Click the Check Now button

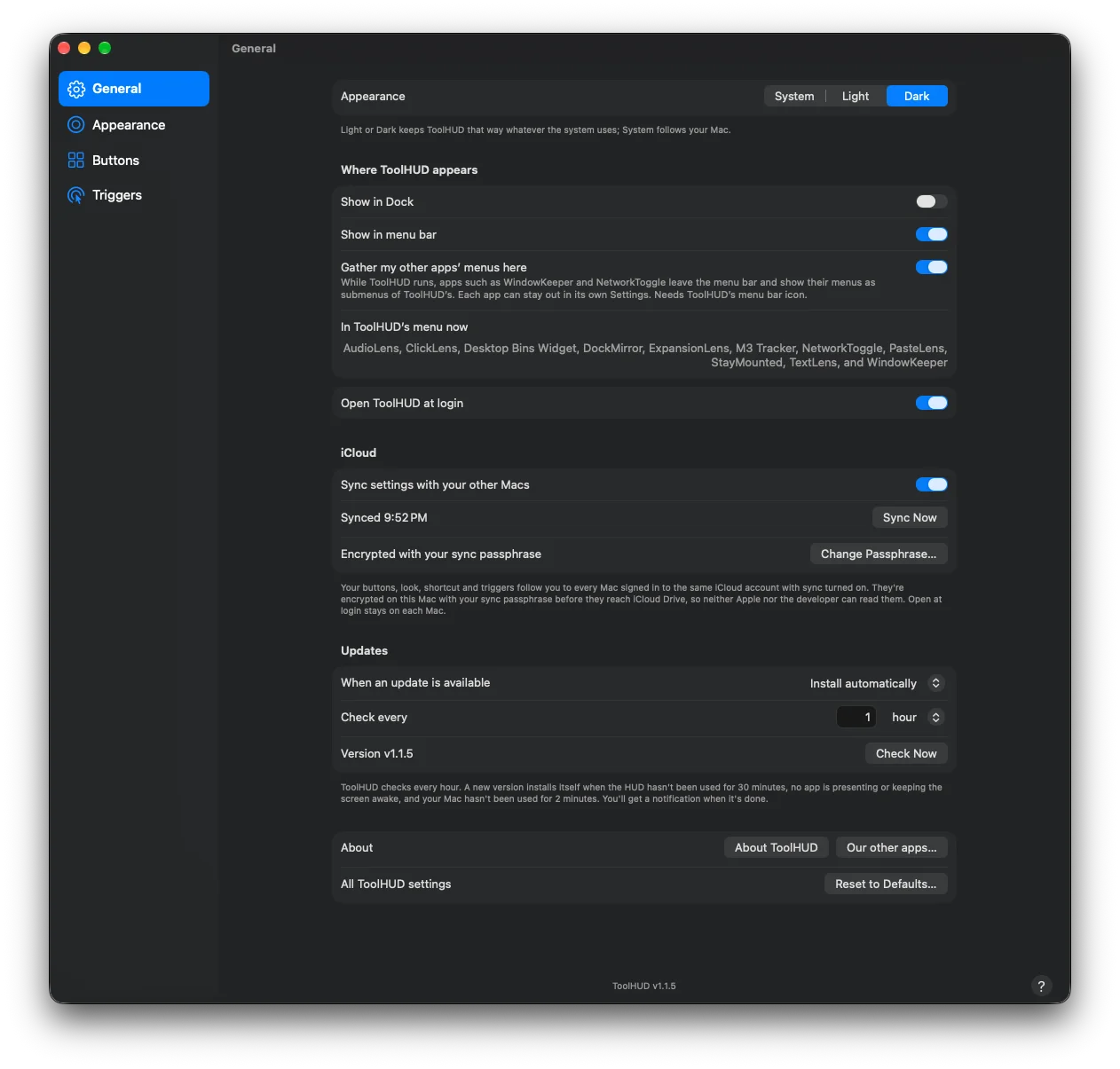tap(906, 753)
